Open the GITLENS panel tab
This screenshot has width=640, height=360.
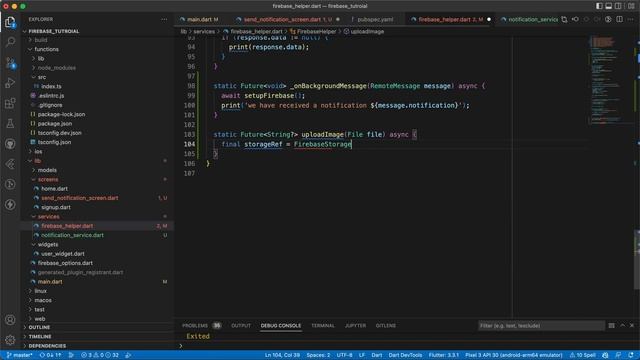(x=386, y=326)
